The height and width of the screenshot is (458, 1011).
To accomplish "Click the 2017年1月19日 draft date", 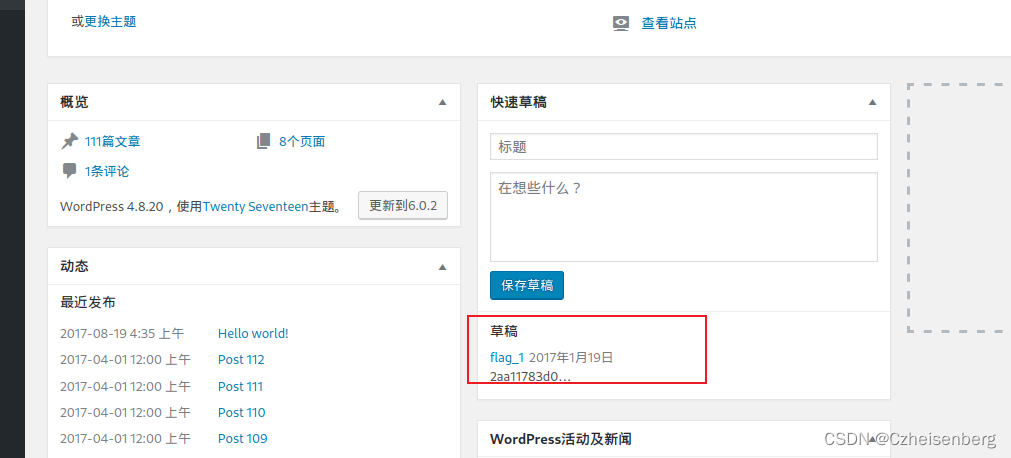I will tap(571, 358).
